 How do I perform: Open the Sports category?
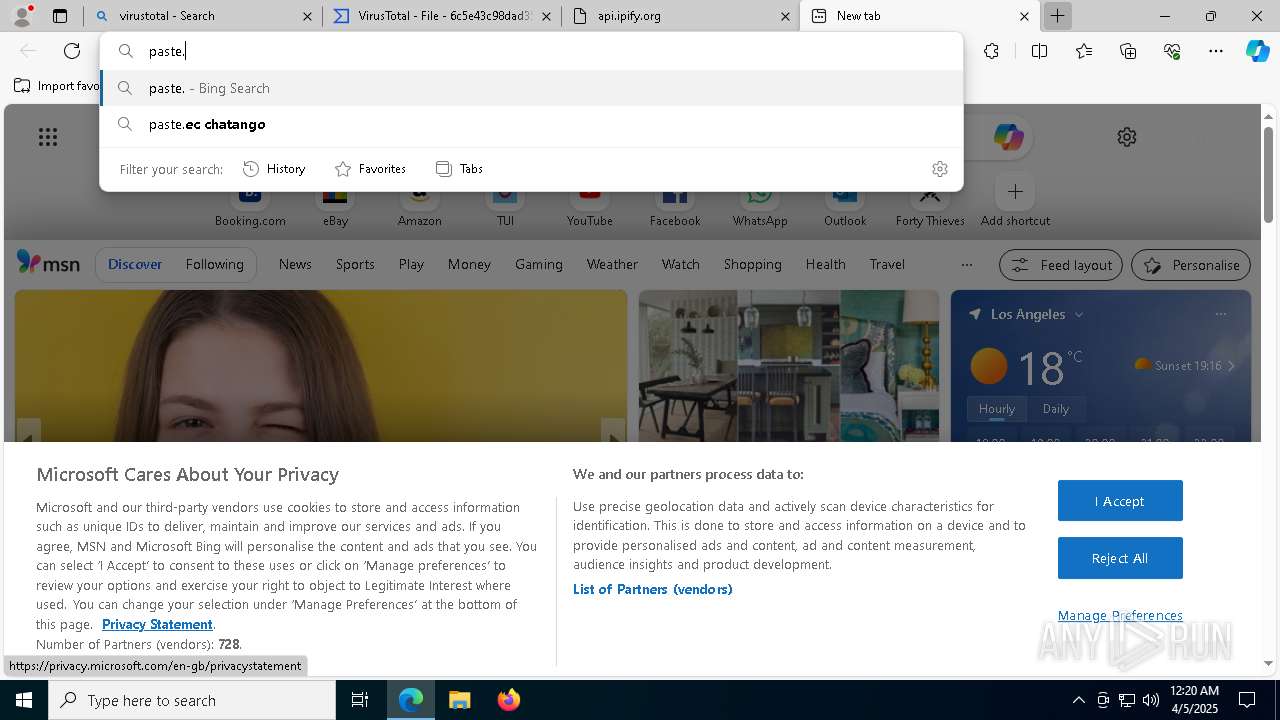click(355, 264)
